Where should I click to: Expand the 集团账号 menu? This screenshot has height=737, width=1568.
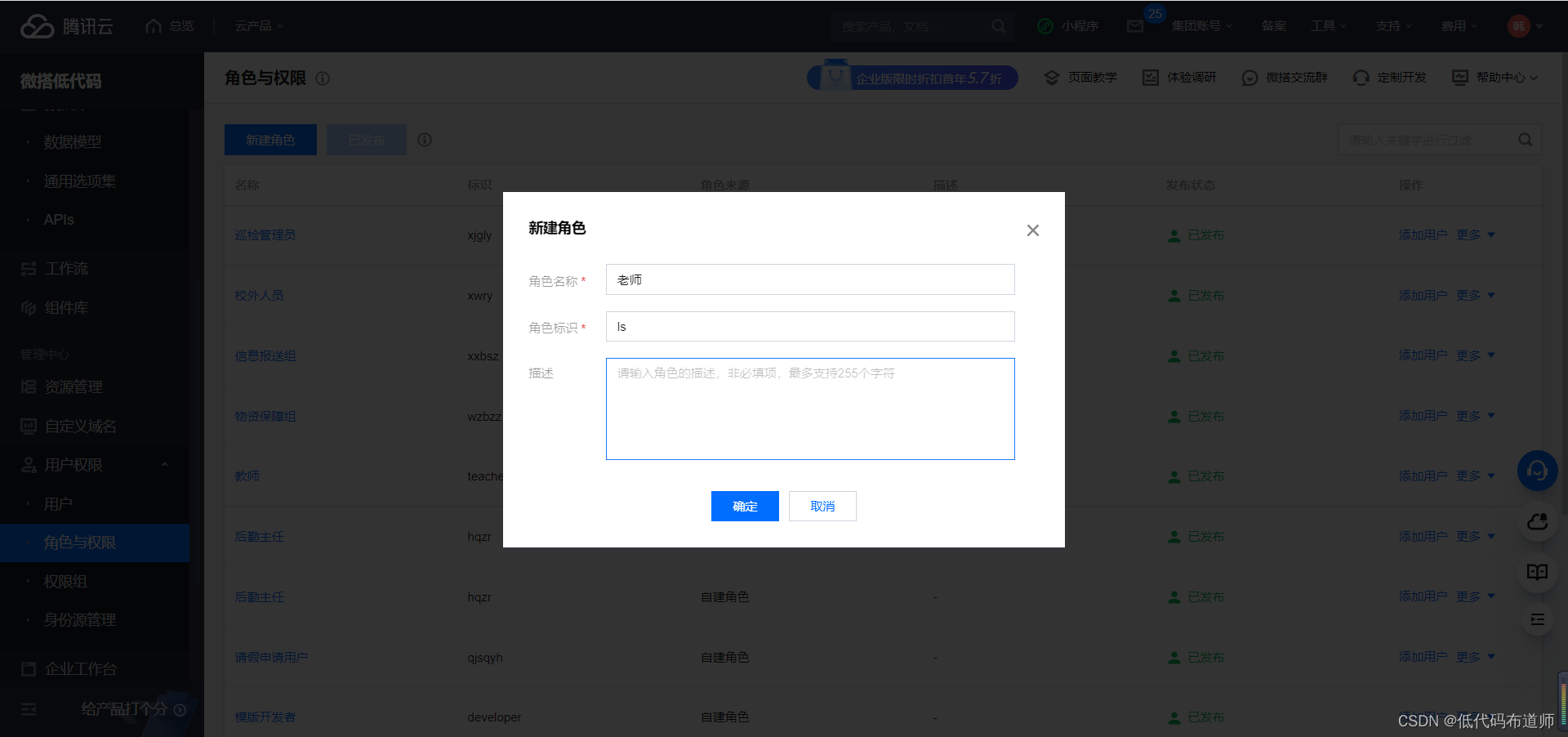[x=1202, y=26]
